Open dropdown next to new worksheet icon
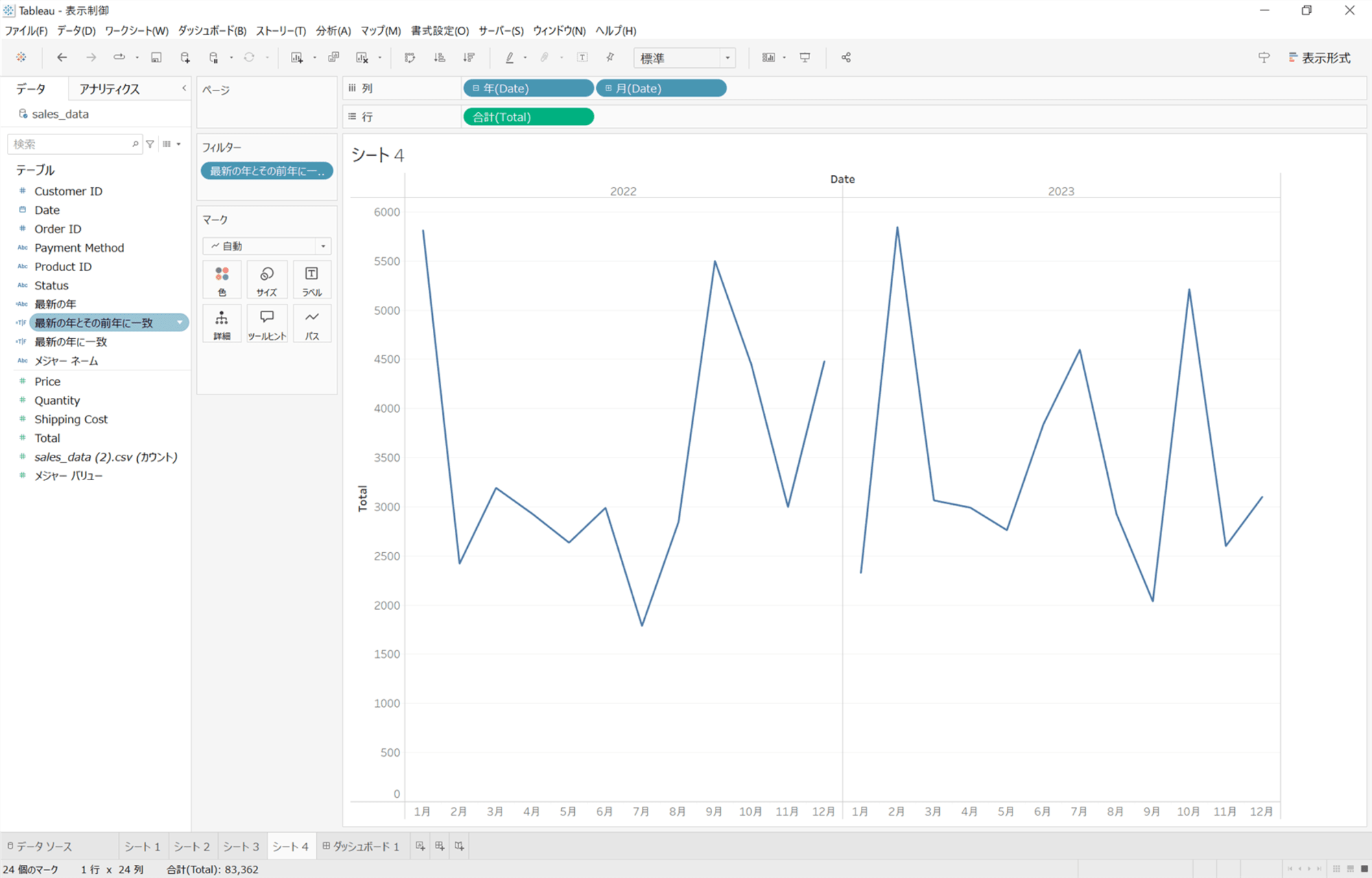Screen dimensions: 1372x878 [x=315, y=58]
